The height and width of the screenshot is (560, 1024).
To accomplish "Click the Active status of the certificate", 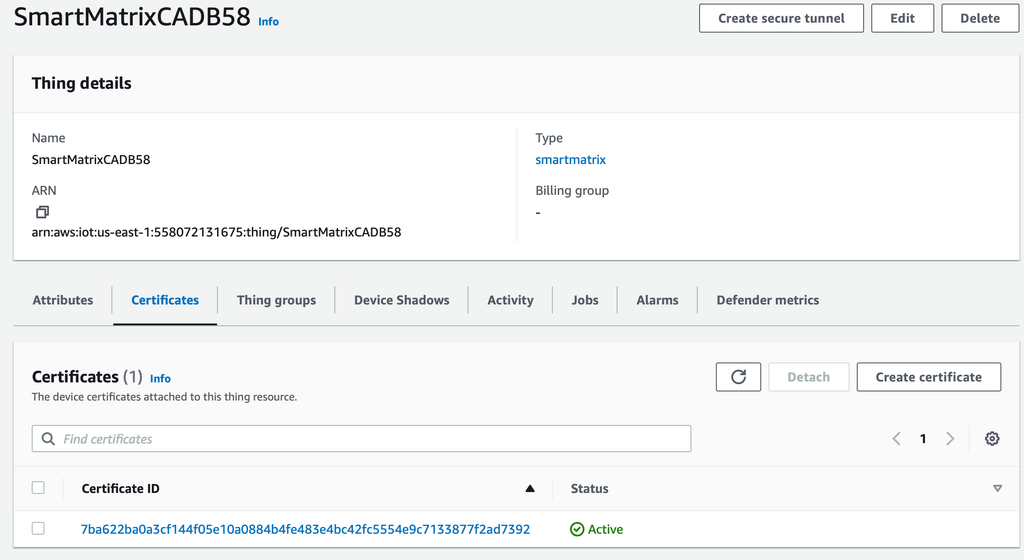I will coord(596,529).
